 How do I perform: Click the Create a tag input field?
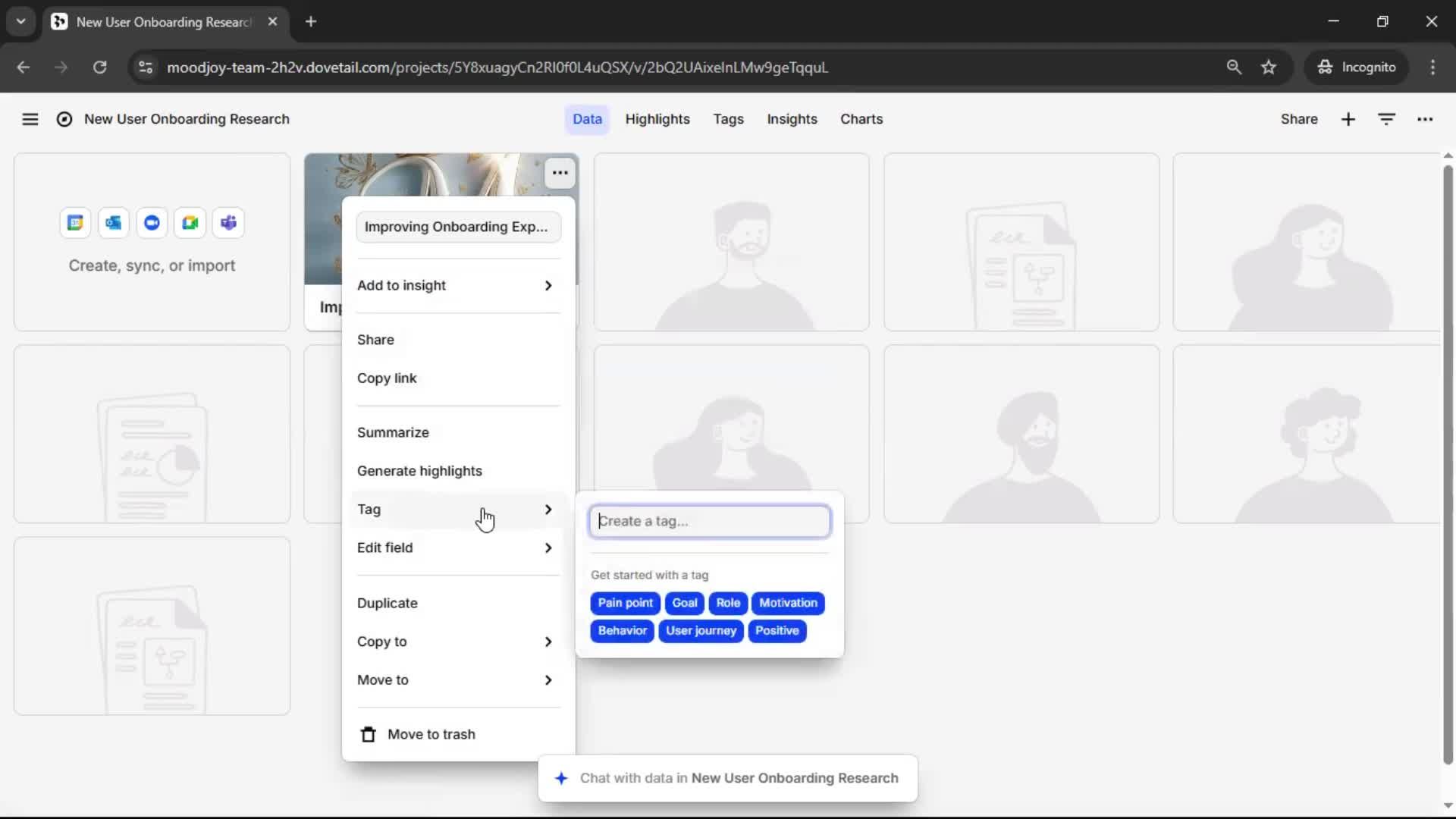click(710, 521)
